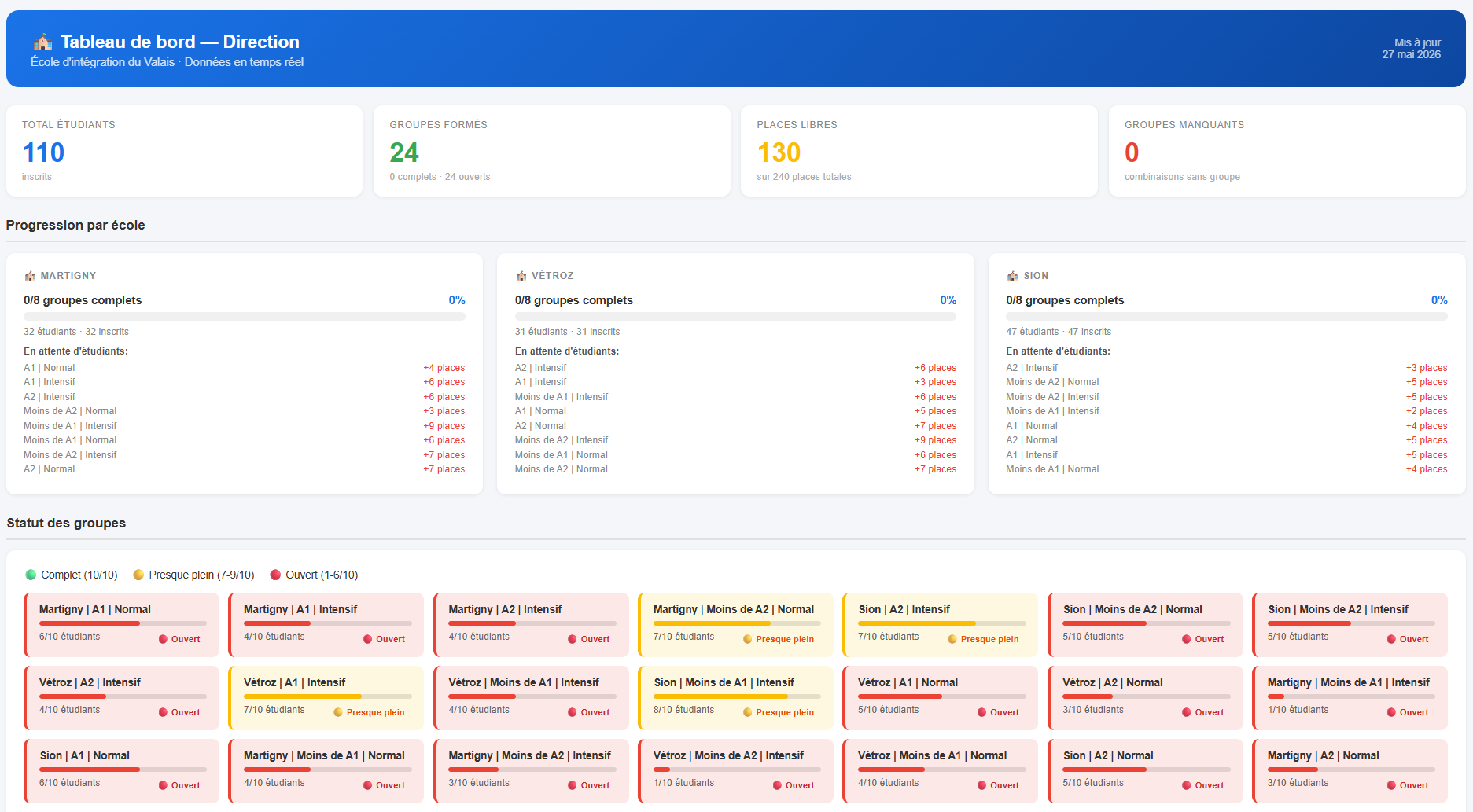Click Ouvert status dot on Martigny A2 Normal
Screen dimensions: 1473x812
[x=1392, y=785]
